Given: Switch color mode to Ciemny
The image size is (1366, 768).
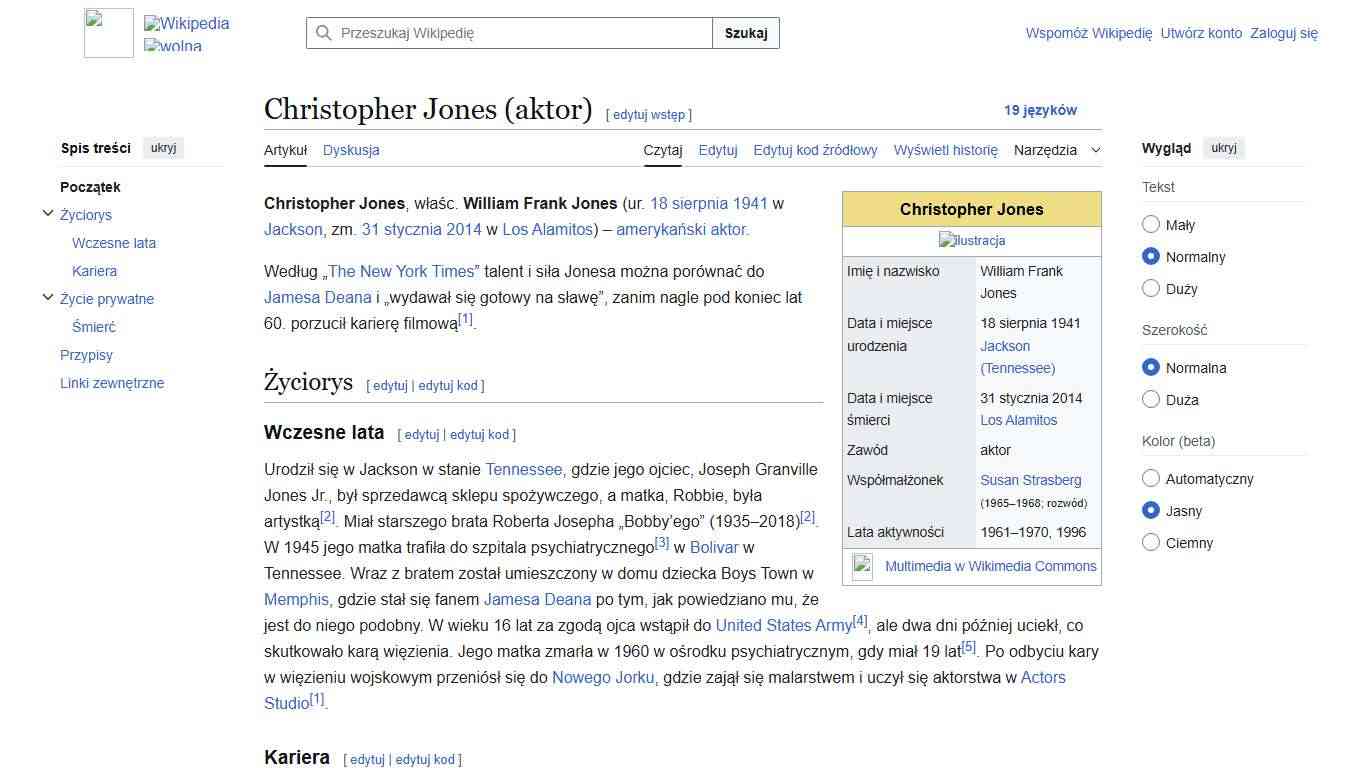Looking at the screenshot, I should (1151, 542).
